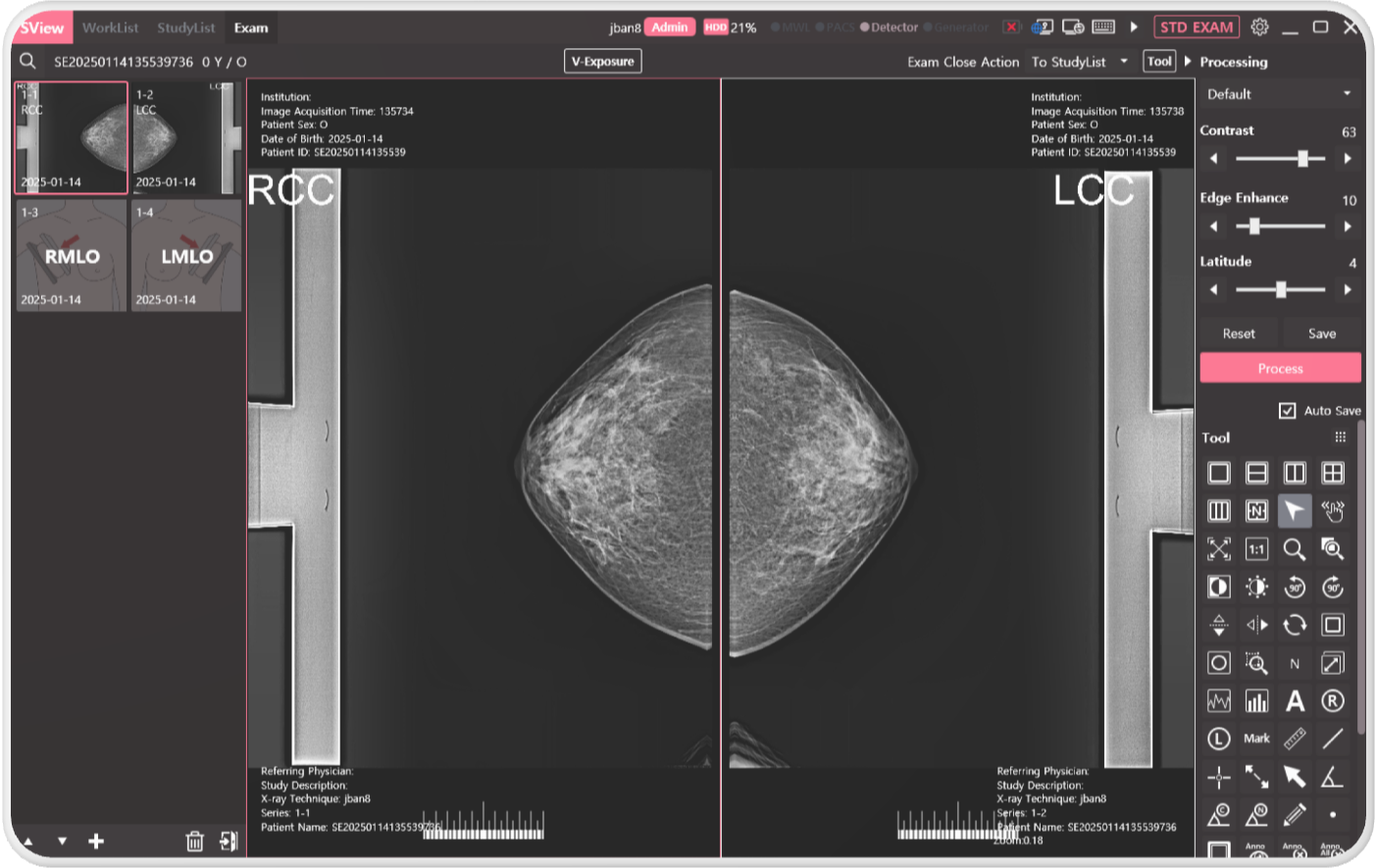Open the settings gear icon
This screenshot has height=868, width=1376.
pos(1259,27)
